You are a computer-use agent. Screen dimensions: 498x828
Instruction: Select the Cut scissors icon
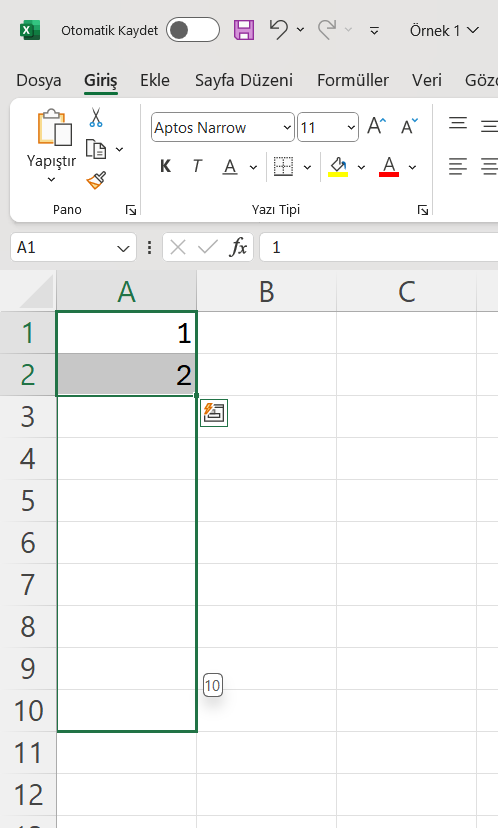click(x=96, y=117)
